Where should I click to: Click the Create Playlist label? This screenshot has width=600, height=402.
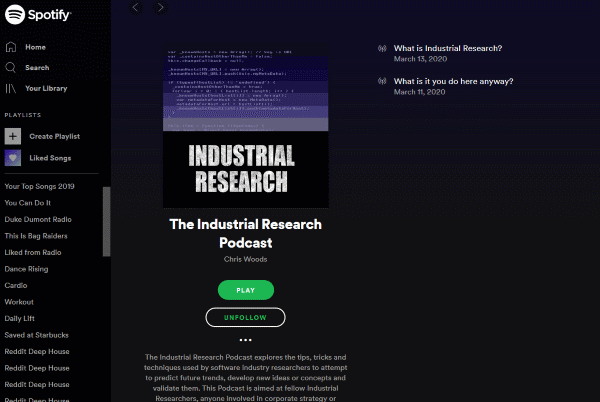tap(55, 136)
